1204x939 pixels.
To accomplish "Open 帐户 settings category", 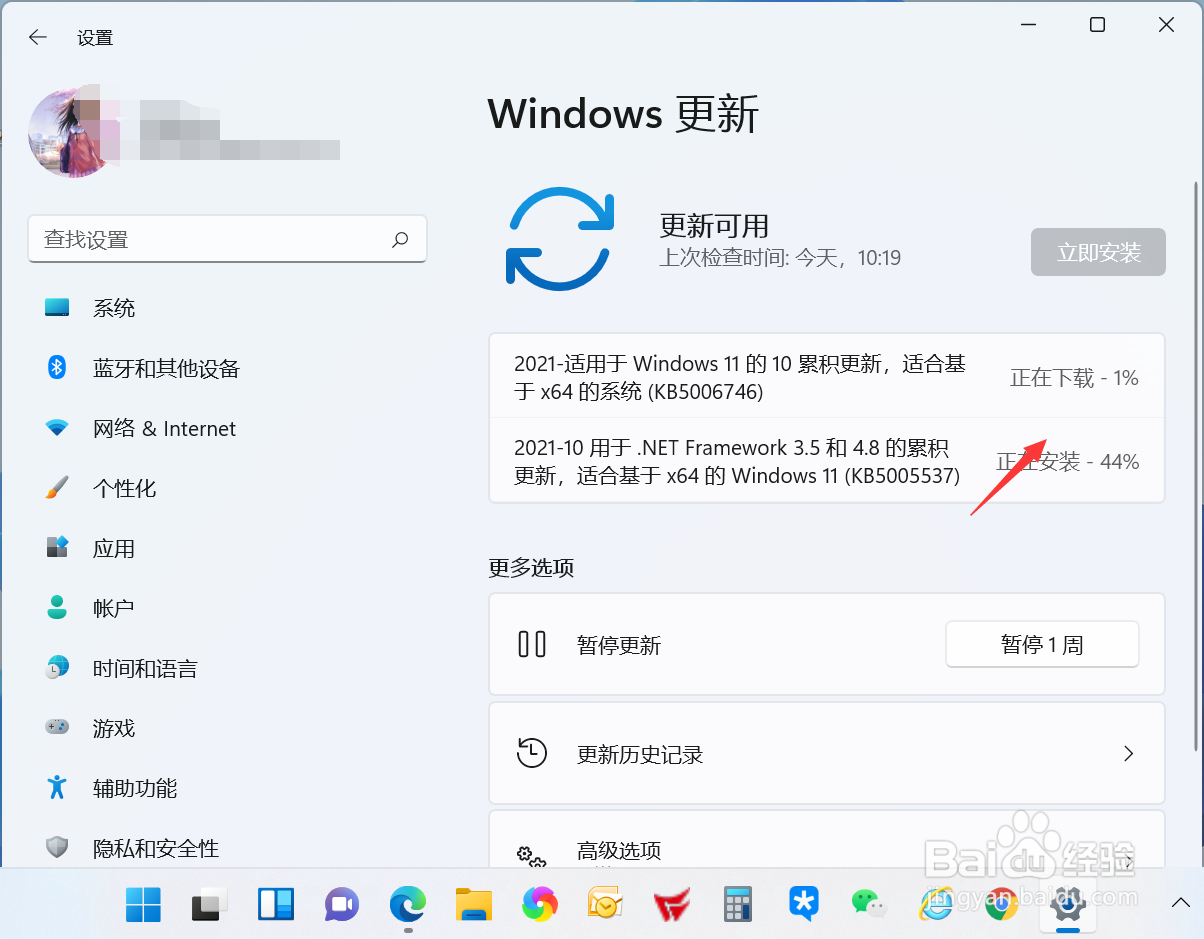I will point(114,608).
